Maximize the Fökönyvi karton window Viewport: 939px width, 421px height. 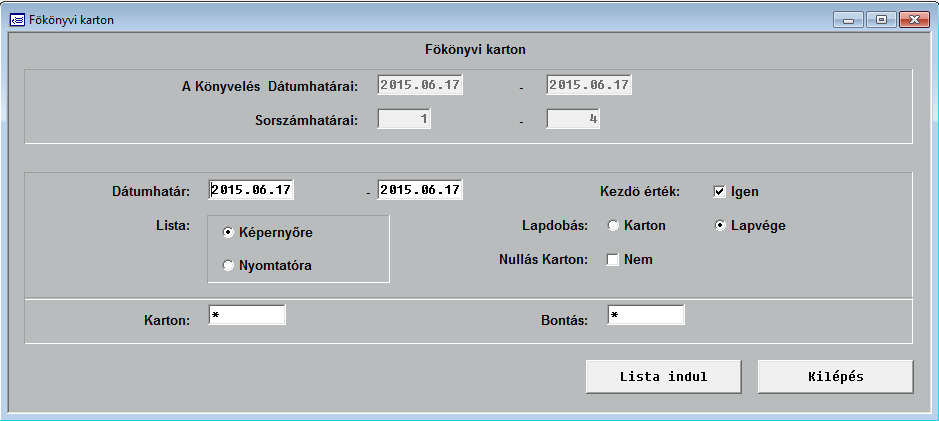pyautogui.click(x=881, y=20)
